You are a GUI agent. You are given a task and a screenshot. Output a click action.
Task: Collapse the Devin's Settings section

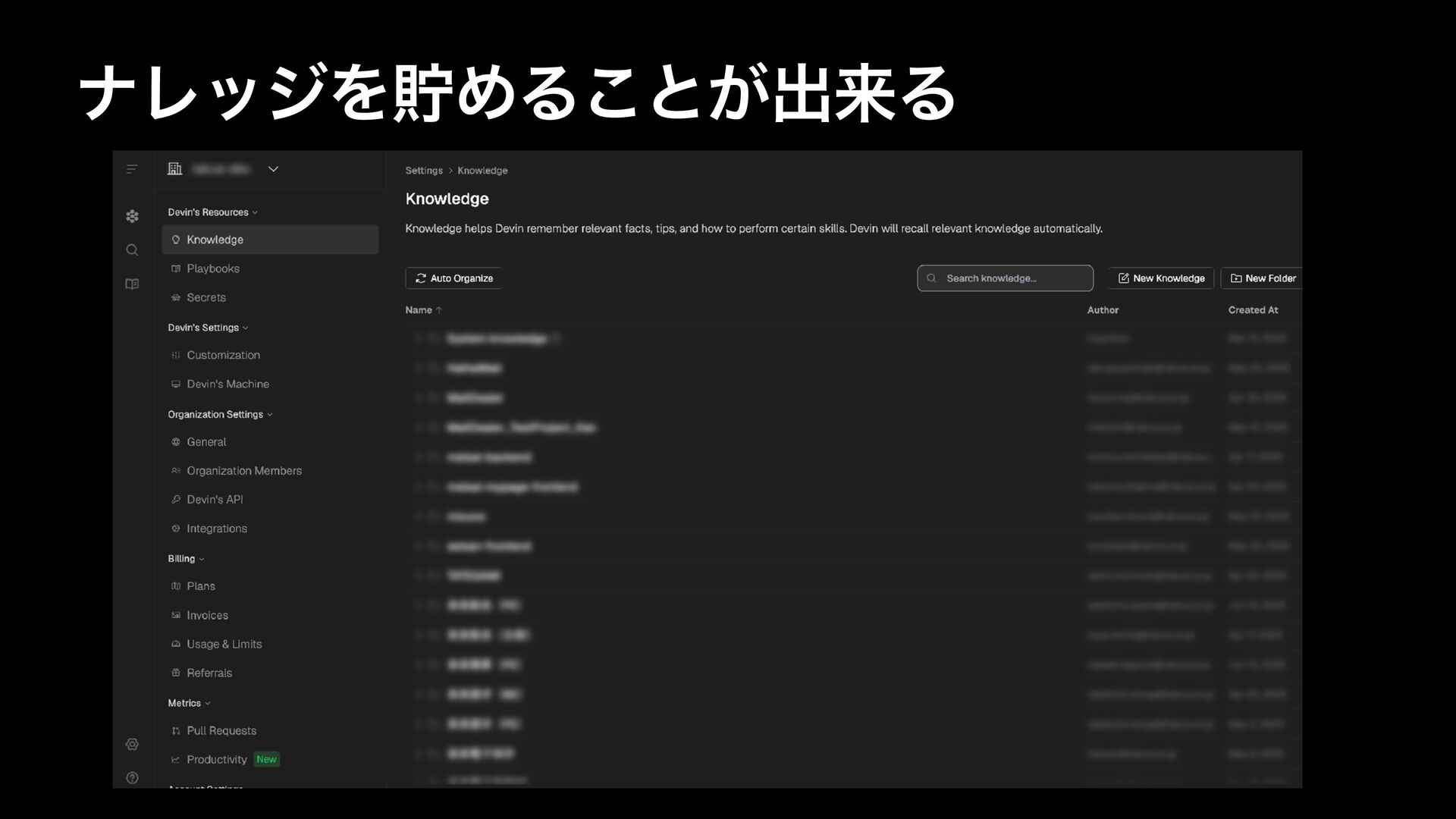pyautogui.click(x=208, y=328)
